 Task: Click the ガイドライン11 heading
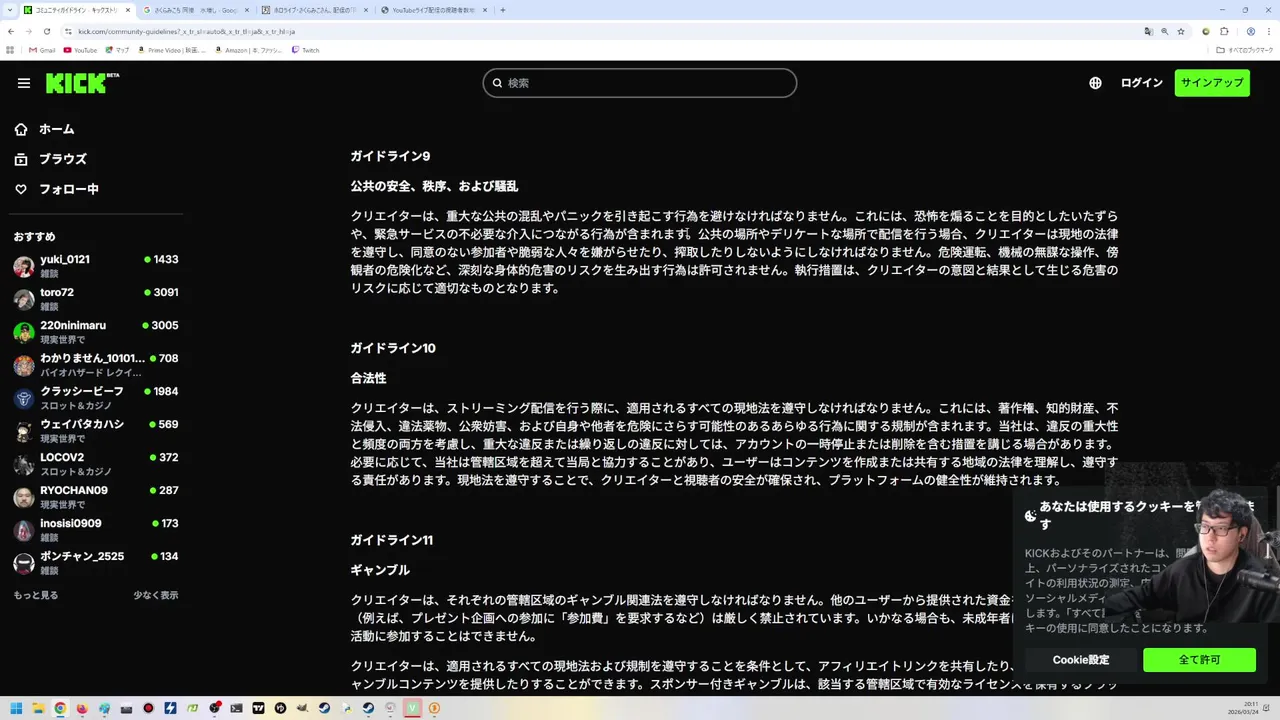point(391,540)
